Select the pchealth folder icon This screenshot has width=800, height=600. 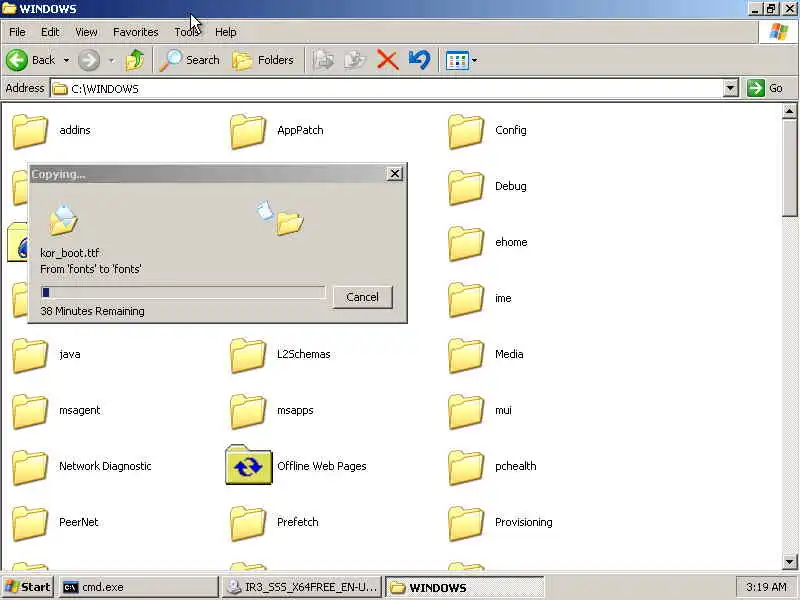pos(466,467)
